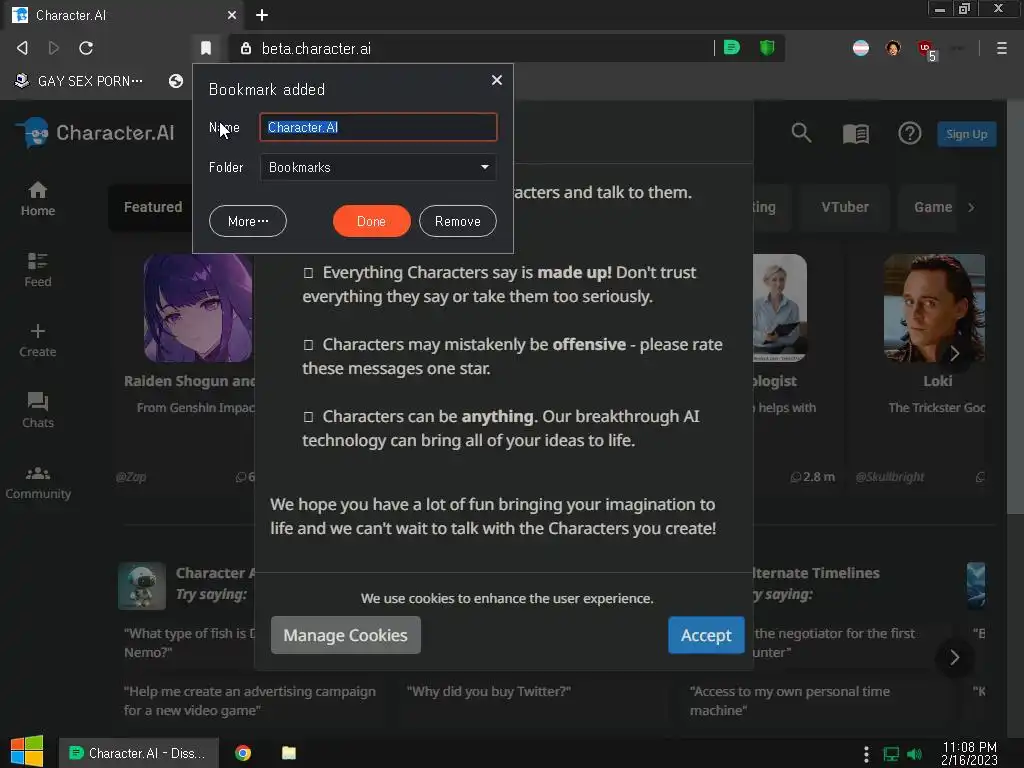Click the Character.AI logo in the header

pyautogui.click(x=95, y=133)
